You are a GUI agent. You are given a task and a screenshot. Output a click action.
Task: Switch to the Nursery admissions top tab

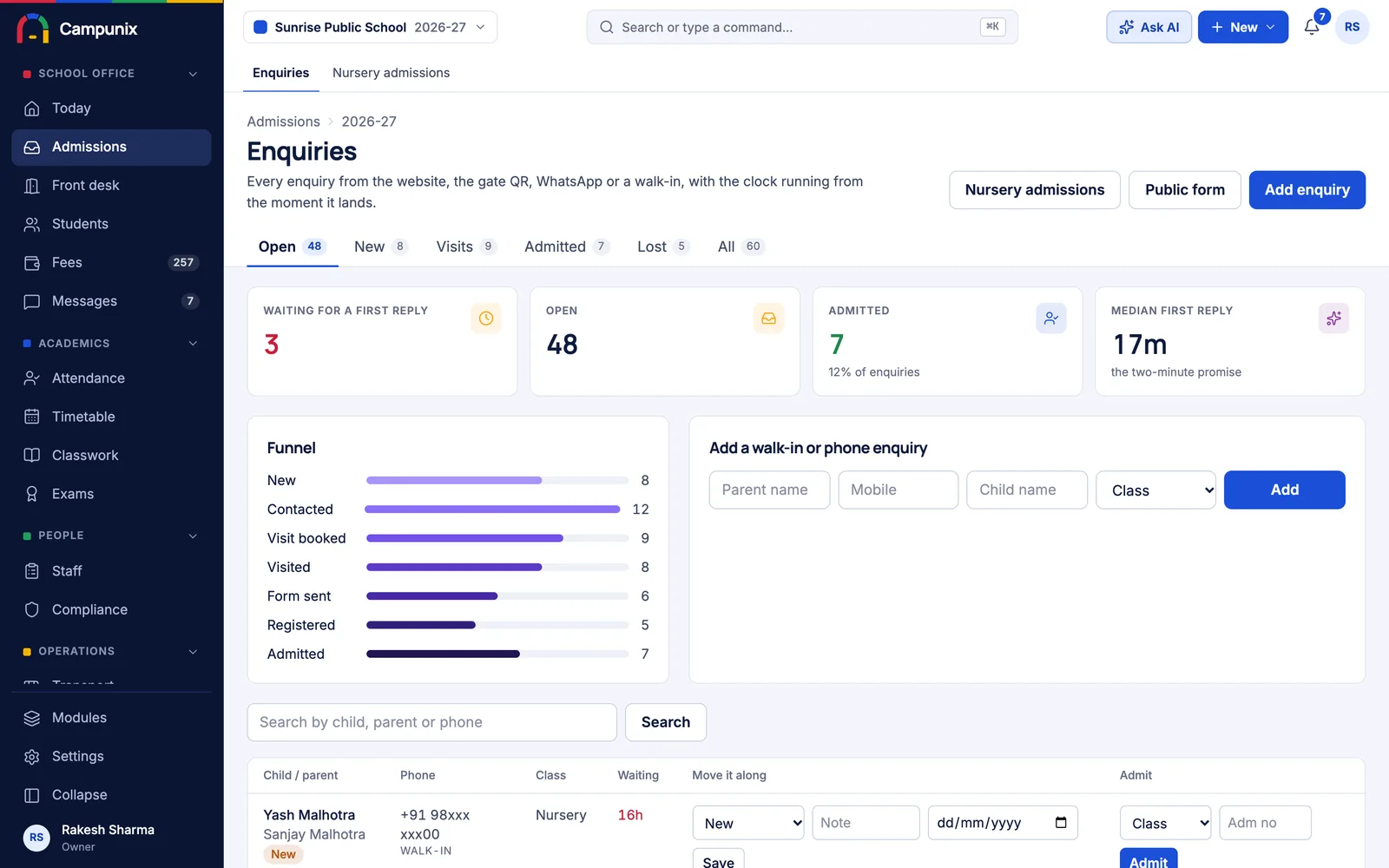(x=391, y=73)
